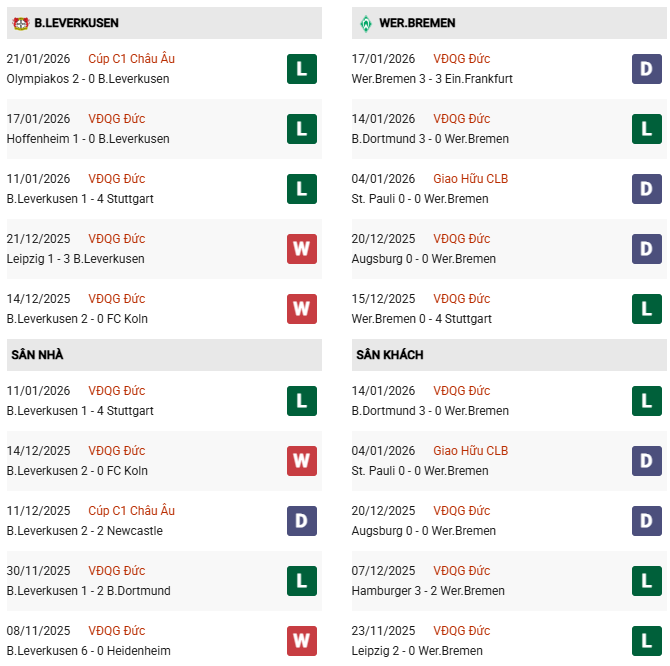This screenshot has height=666, width=670.
Task: Click the L badge for Leipzig 2-0 Wer.Bremen
Action: (647, 640)
